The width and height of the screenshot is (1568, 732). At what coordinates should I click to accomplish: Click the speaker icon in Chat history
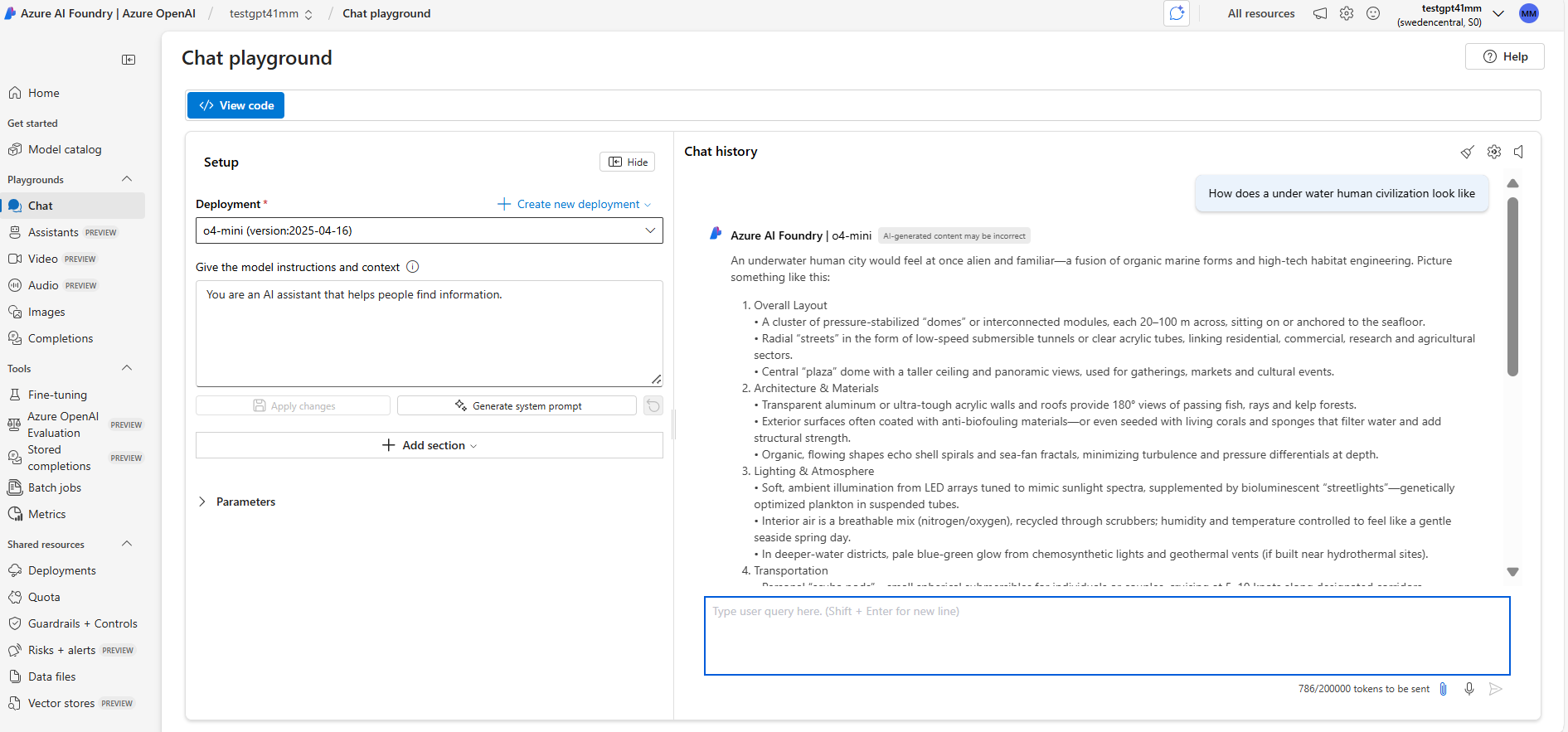coord(1519,152)
